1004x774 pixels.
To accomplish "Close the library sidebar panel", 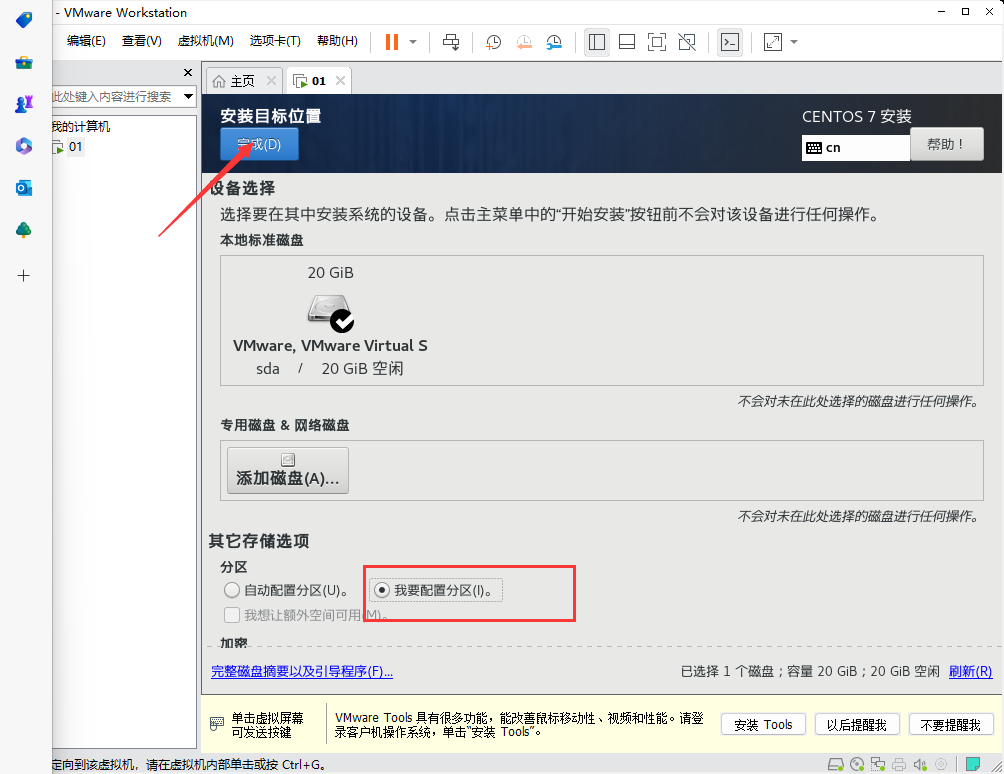I will [x=188, y=72].
